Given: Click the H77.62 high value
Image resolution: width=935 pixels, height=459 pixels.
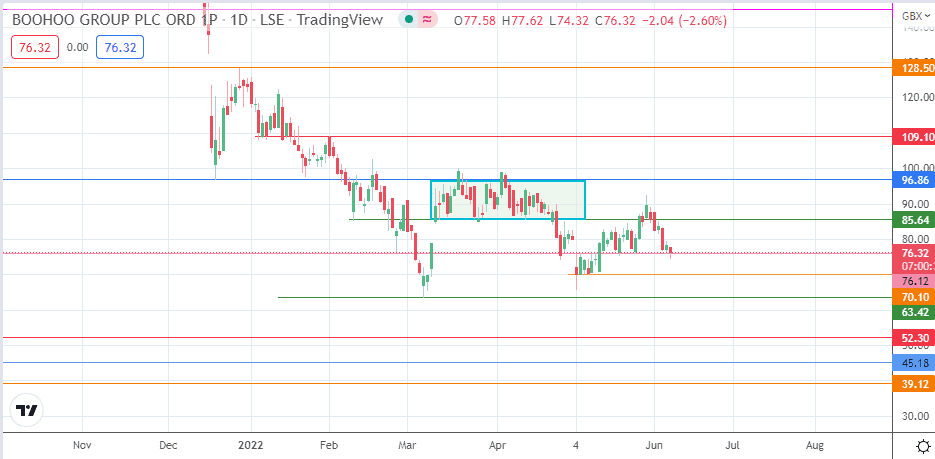Looking at the screenshot, I should (x=523, y=21).
